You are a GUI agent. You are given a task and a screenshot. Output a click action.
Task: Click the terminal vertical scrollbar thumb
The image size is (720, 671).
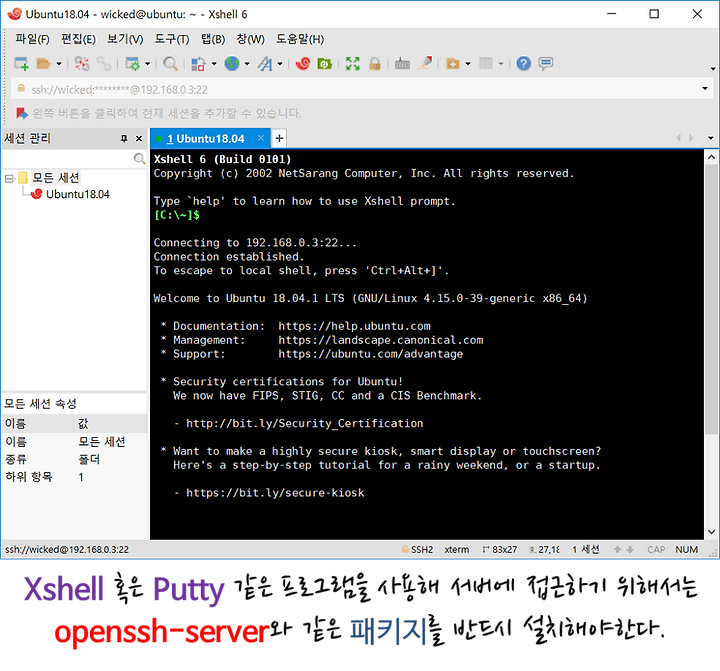(711, 299)
